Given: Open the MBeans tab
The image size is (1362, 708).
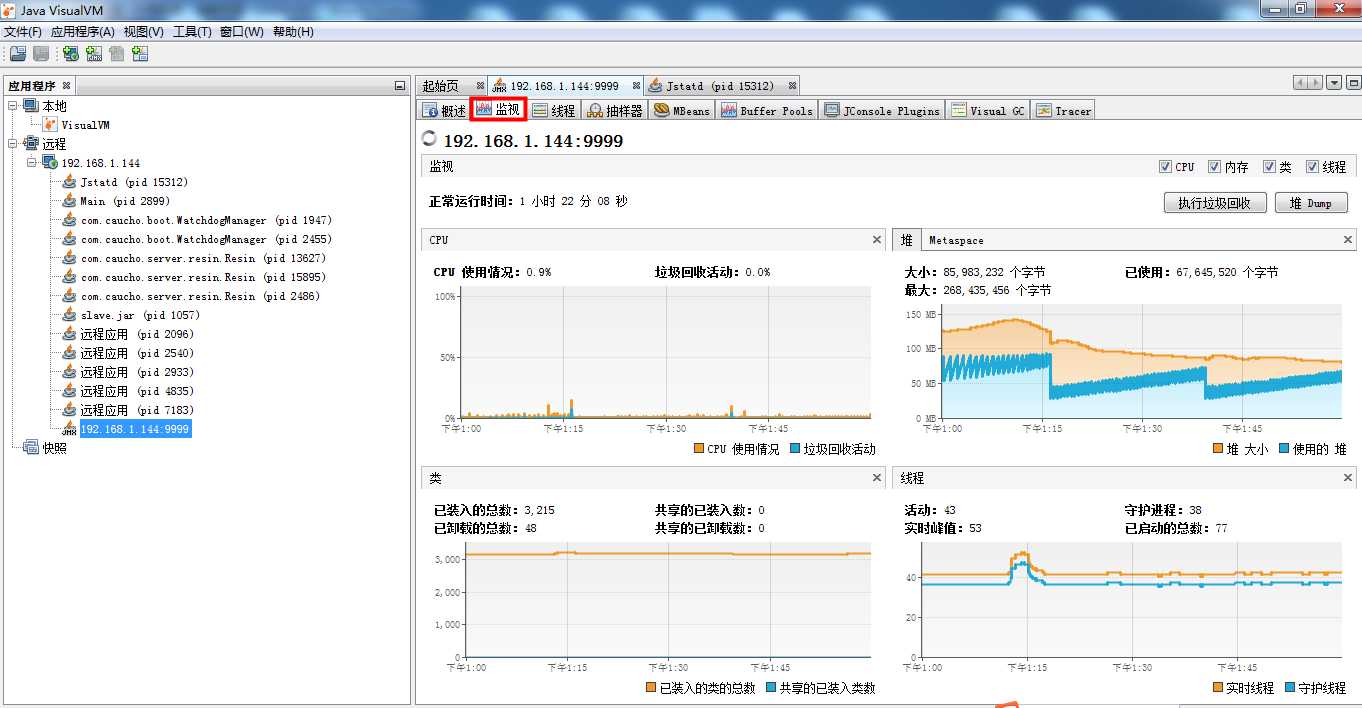Looking at the screenshot, I should 682,111.
